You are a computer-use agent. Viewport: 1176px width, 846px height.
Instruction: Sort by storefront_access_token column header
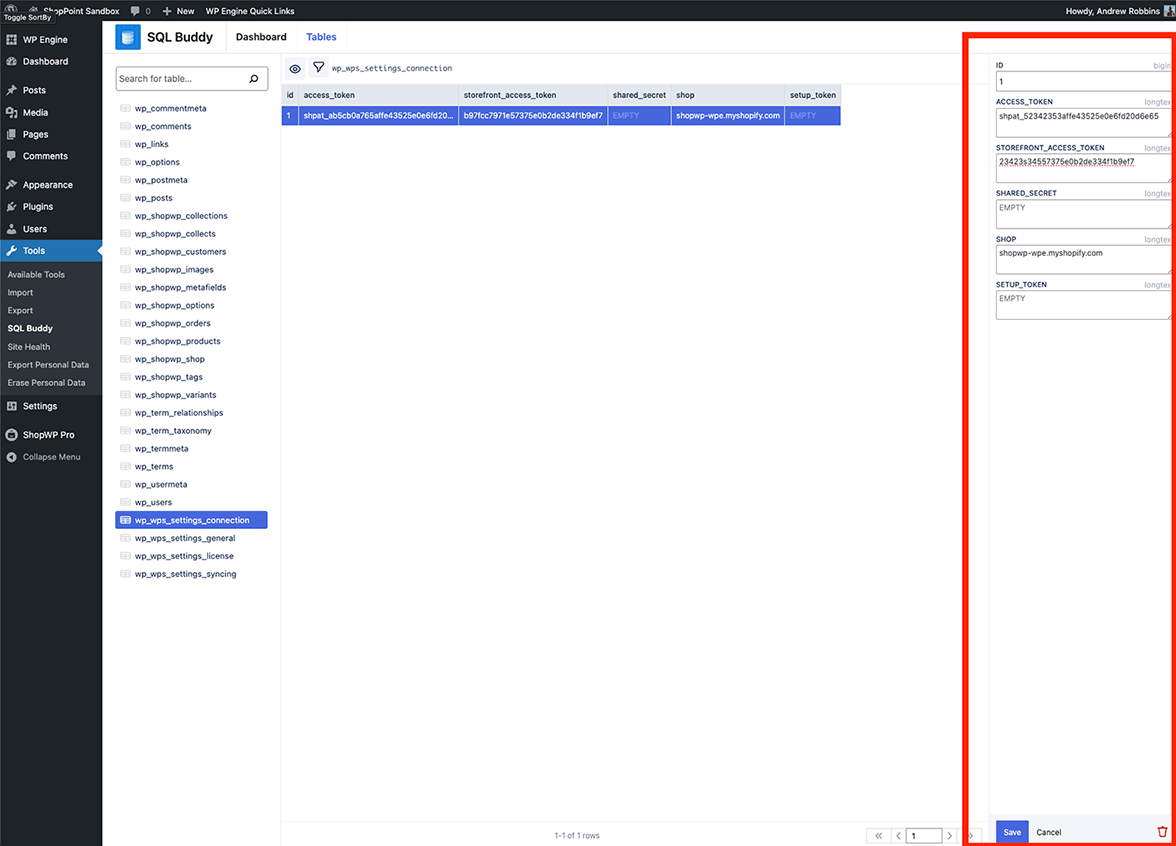tap(533, 95)
